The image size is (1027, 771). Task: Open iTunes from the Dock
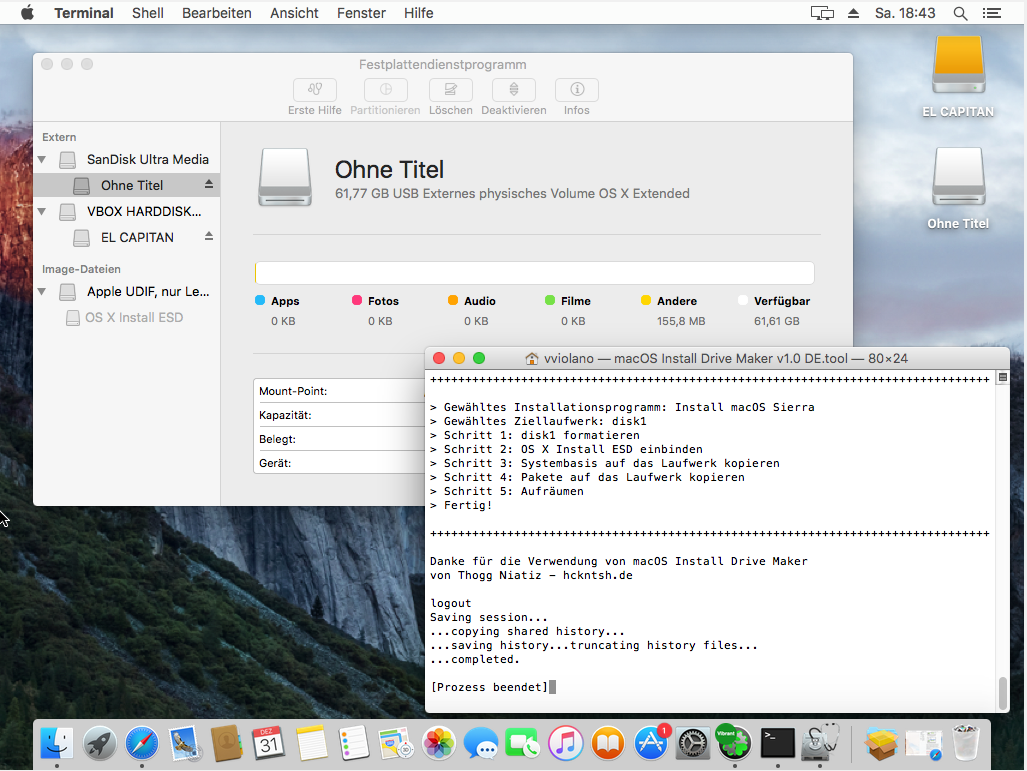click(565, 743)
